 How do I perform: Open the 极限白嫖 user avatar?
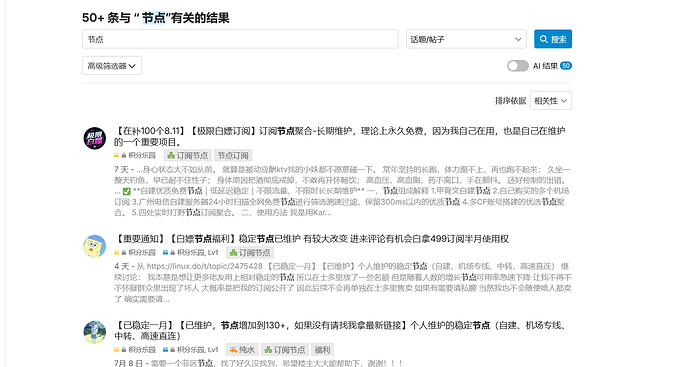point(95,138)
